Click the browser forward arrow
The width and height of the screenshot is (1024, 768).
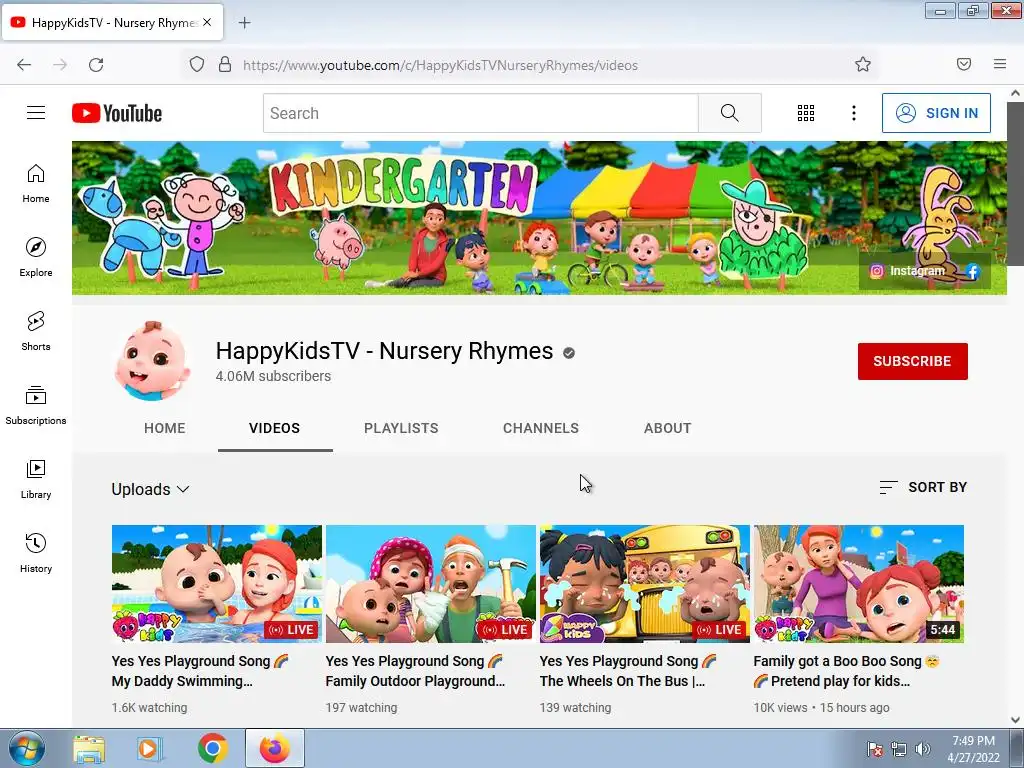pyautogui.click(x=60, y=65)
